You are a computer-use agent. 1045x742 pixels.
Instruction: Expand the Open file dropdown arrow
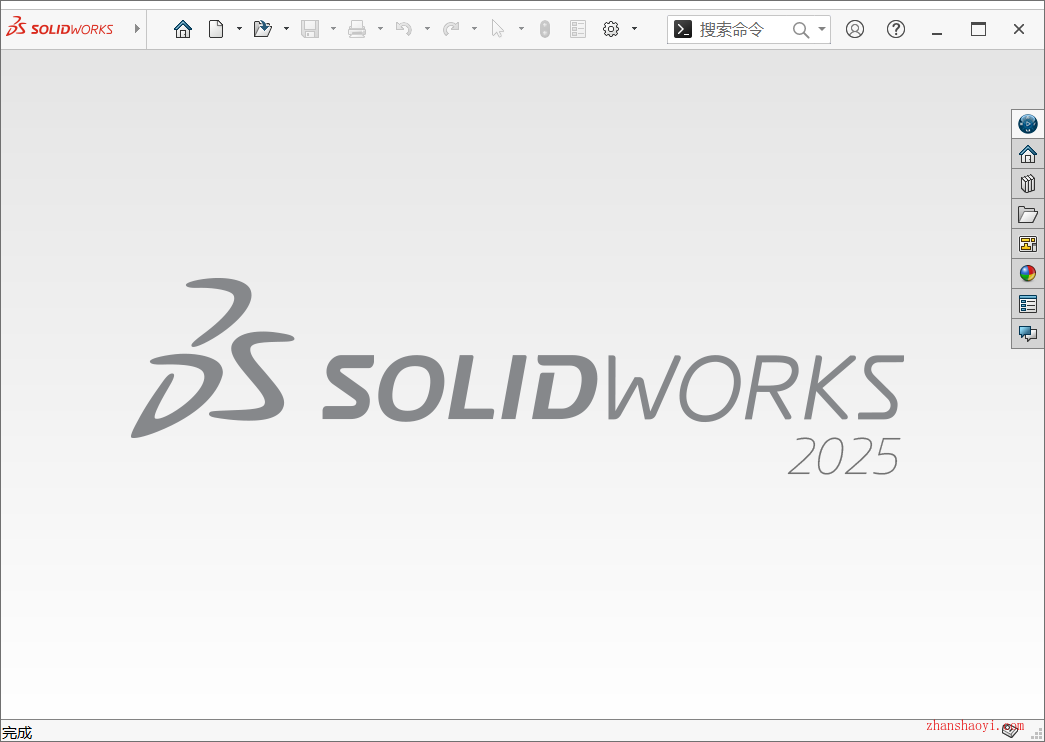coord(286,29)
